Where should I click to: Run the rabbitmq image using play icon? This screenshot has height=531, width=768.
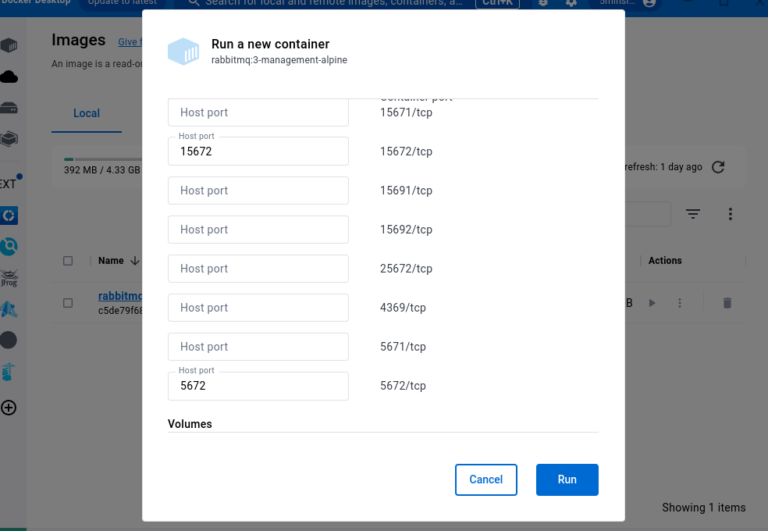point(652,303)
